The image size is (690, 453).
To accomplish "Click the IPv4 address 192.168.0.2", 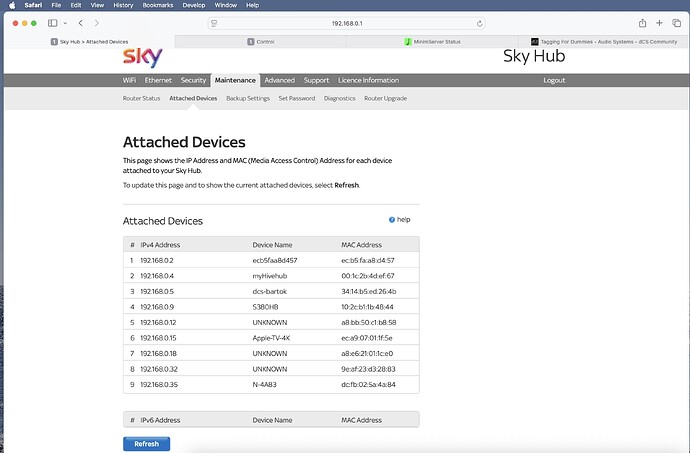I will point(157,260).
